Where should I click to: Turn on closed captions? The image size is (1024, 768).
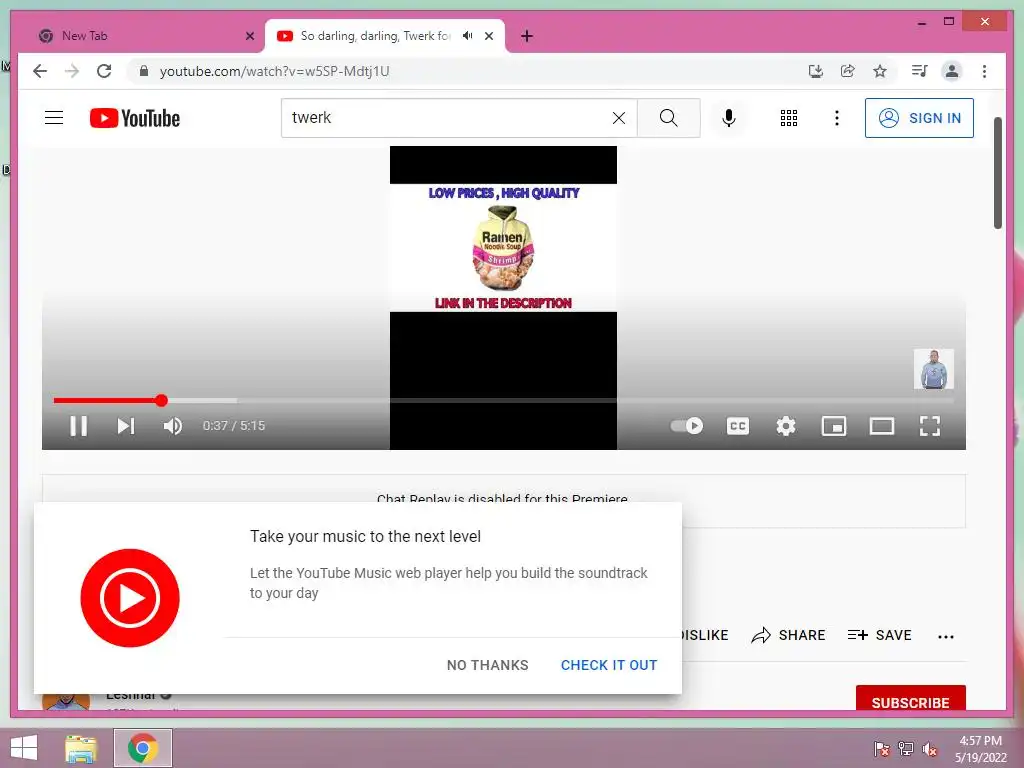pyautogui.click(x=737, y=426)
